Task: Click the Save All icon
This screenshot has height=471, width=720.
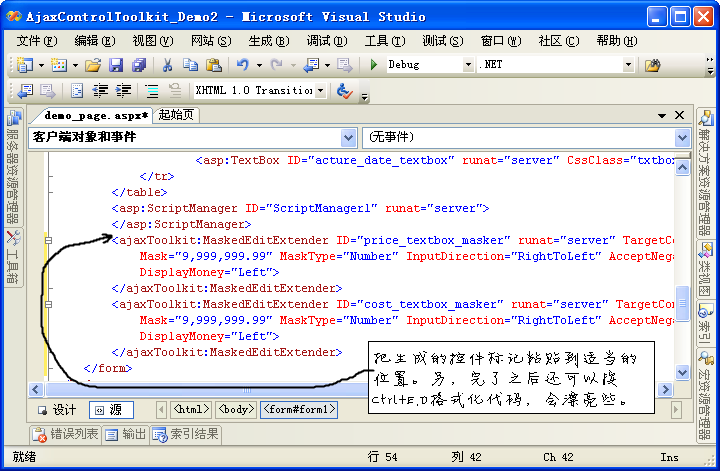Action: (x=139, y=65)
